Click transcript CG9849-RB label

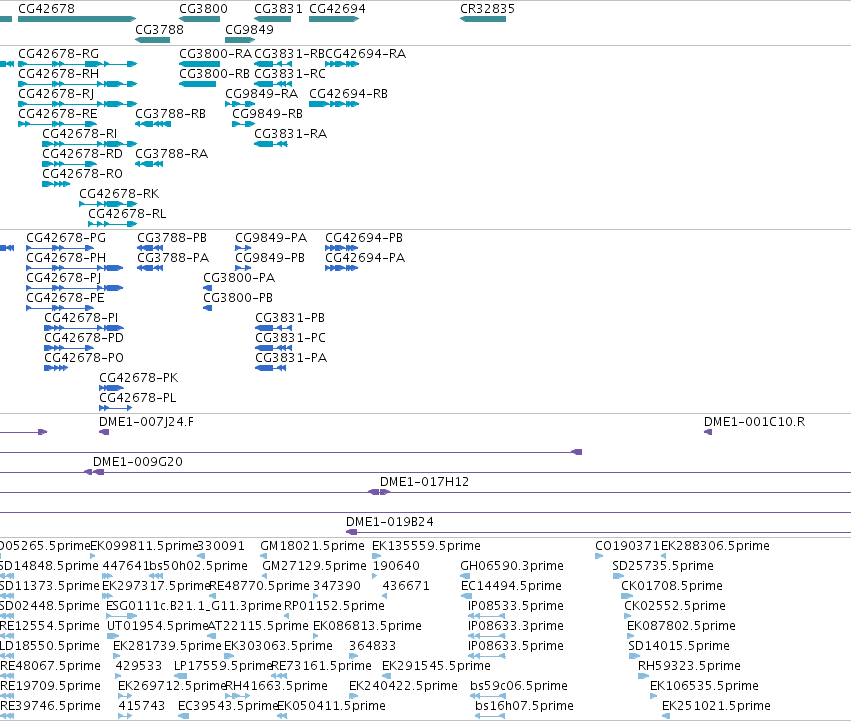(268, 114)
